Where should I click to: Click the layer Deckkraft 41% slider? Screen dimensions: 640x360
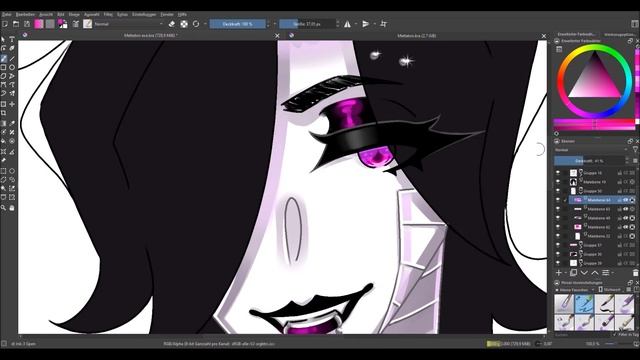click(589, 161)
